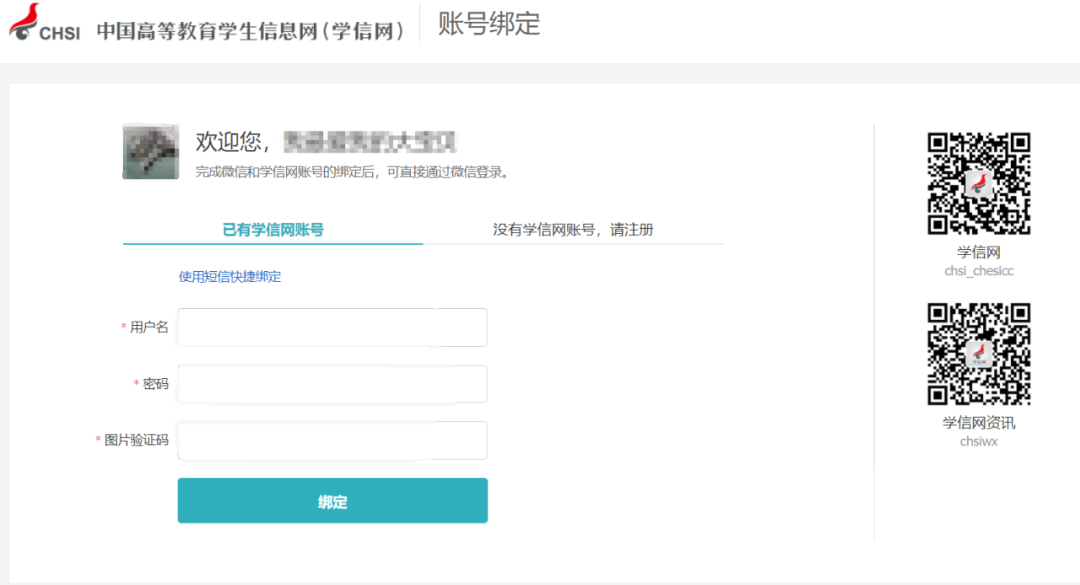Switch to the 没有学信网账号，请注册 tab
The height and width of the screenshot is (585, 1080).
click(573, 229)
